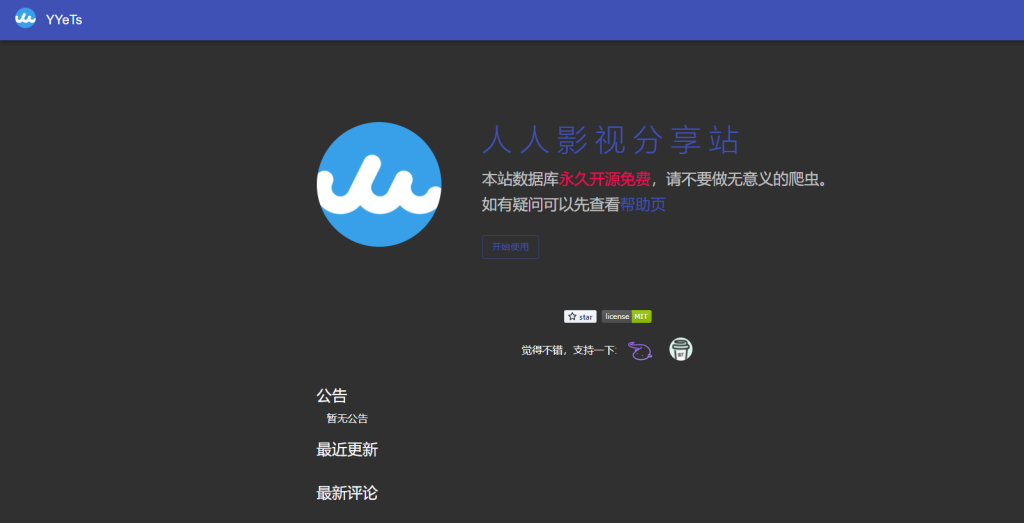1024x523 pixels.
Task: Click the 觉得不错，支持一下 label
Action: [568, 351]
